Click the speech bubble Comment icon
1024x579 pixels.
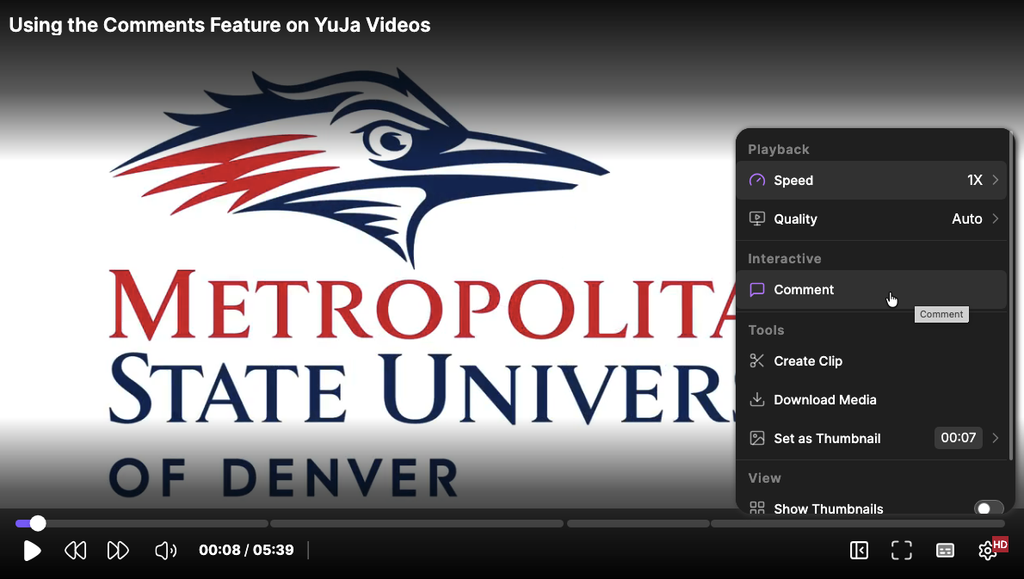(757, 289)
